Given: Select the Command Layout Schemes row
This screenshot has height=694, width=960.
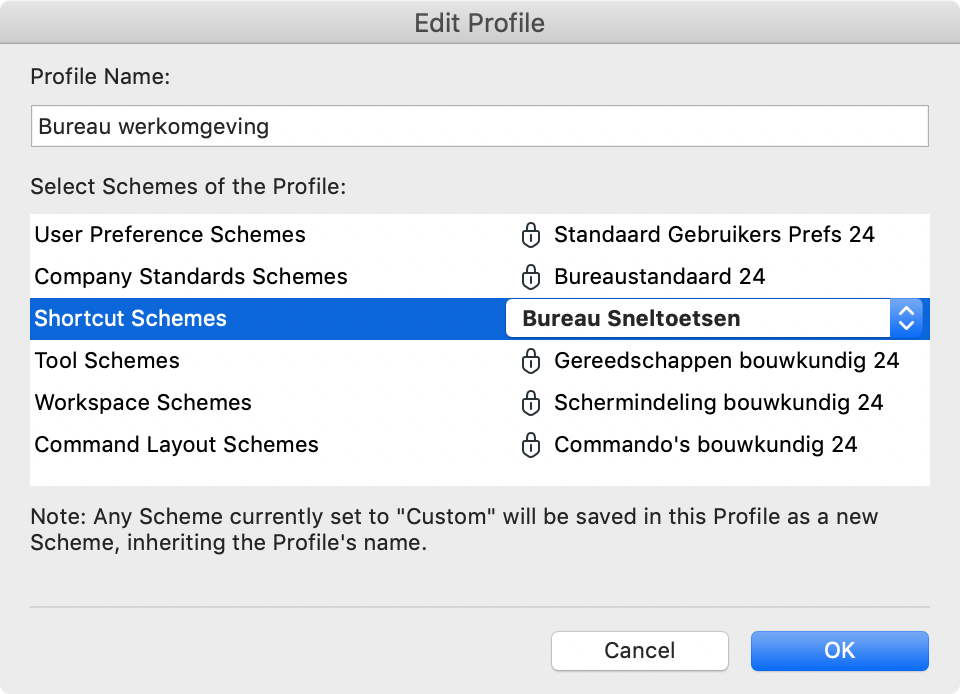Looking at the screenshot, I should point(480,445).
